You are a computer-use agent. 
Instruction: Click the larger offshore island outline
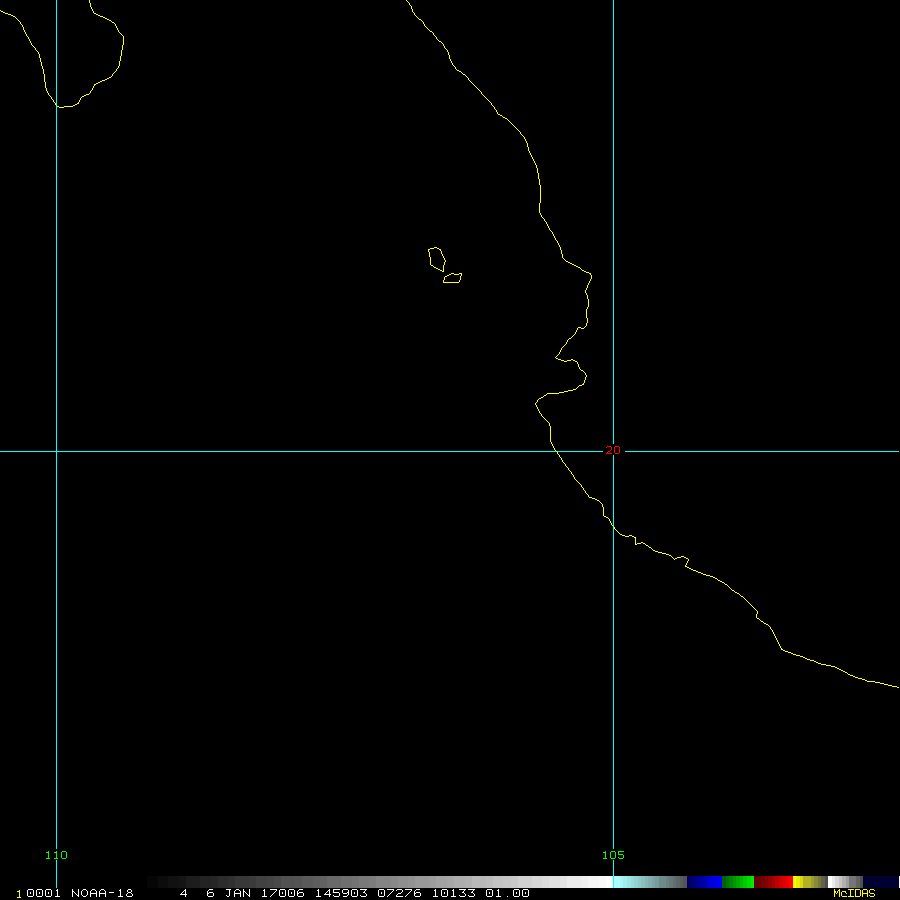tap(437, 259)
